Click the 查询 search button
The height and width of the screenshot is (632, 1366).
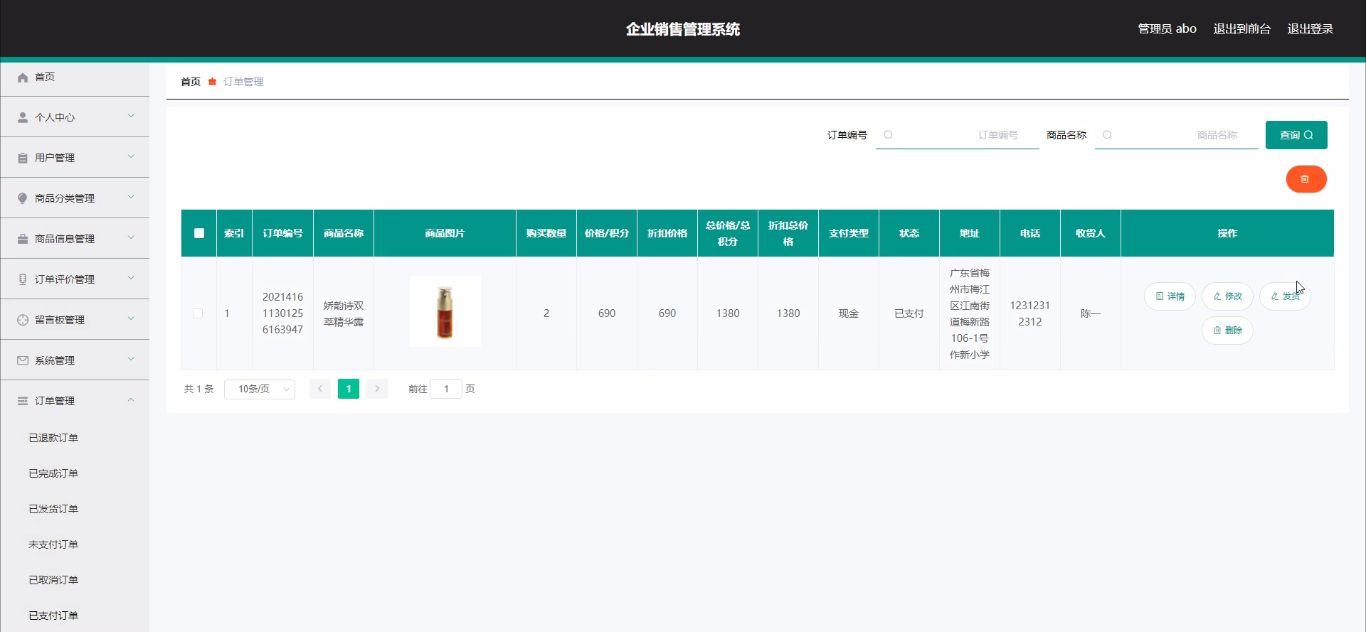(x=1296, y=135)
